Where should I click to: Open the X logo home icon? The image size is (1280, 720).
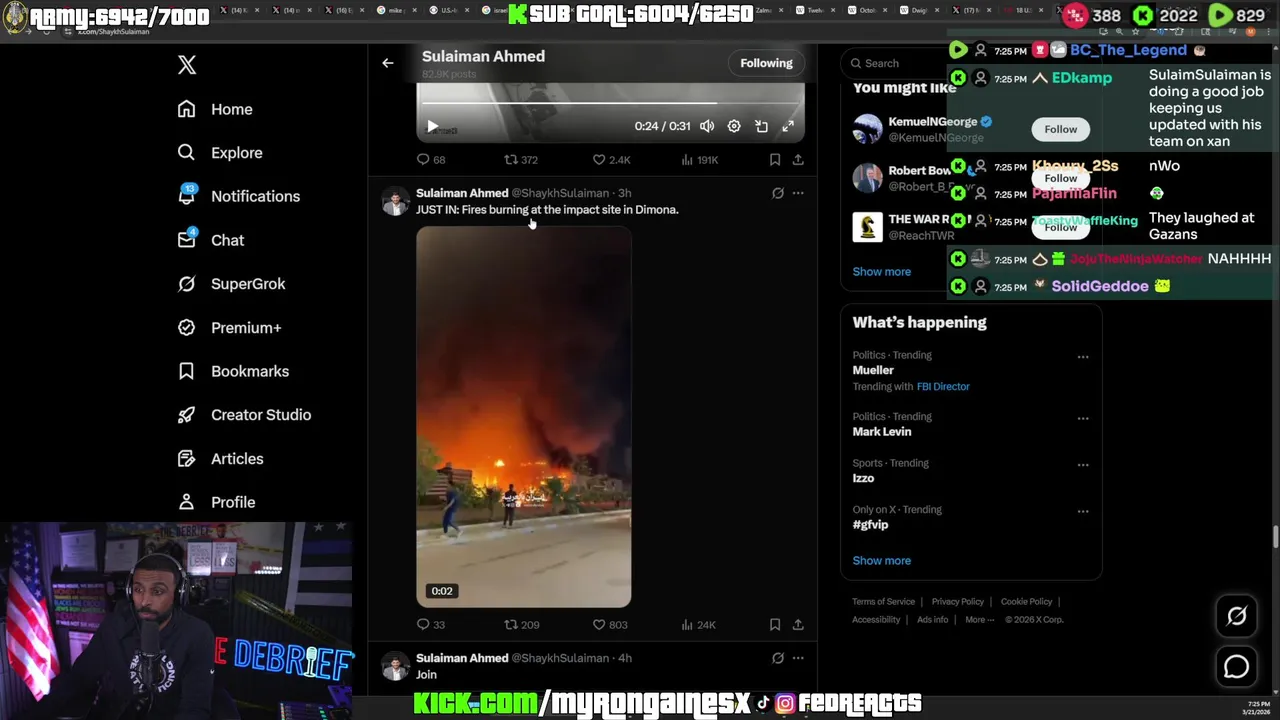(187, 65)
